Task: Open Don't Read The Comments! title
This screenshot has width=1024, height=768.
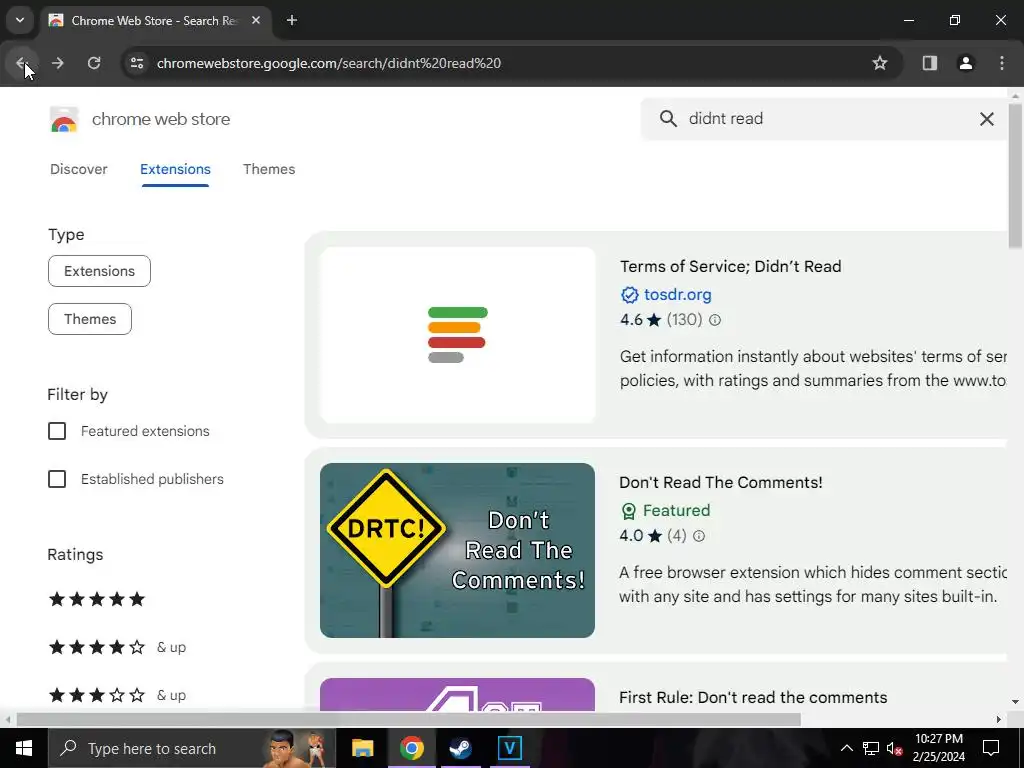Action: point(720,483)
